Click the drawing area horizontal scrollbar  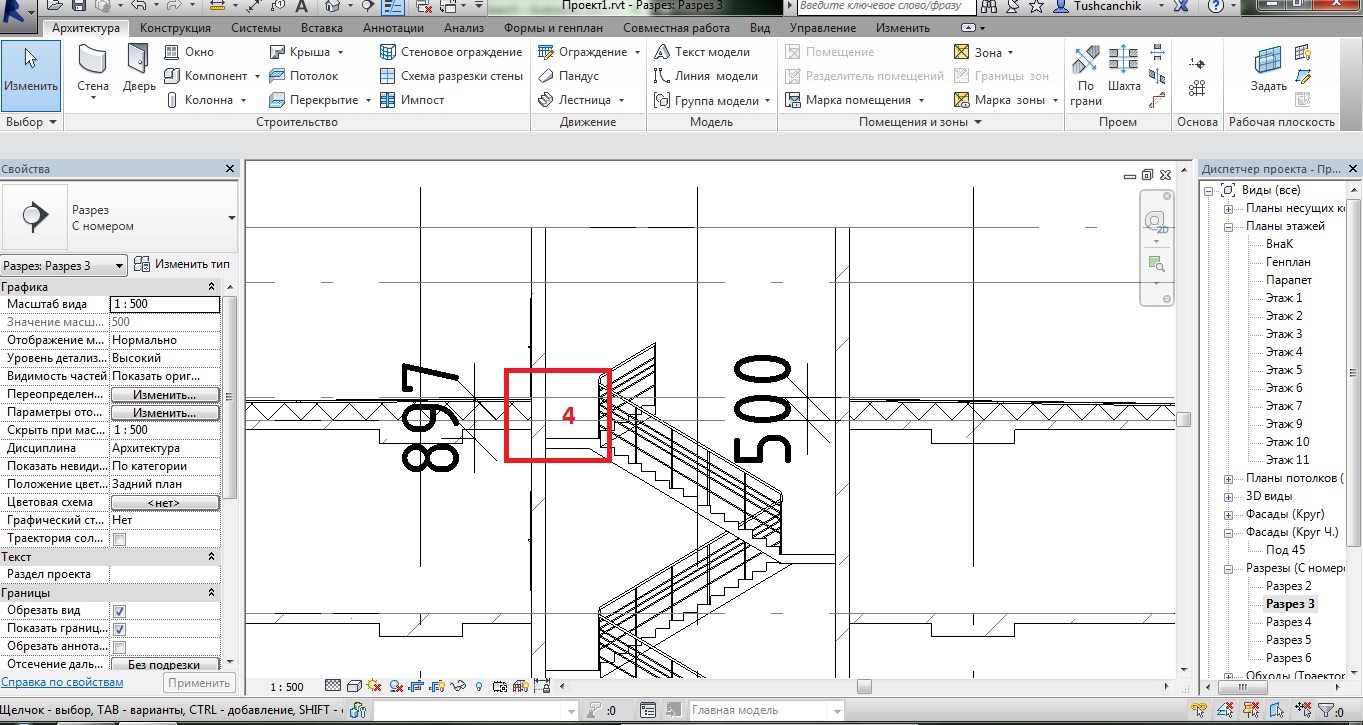pyautogui.click(x=865, y=687)
